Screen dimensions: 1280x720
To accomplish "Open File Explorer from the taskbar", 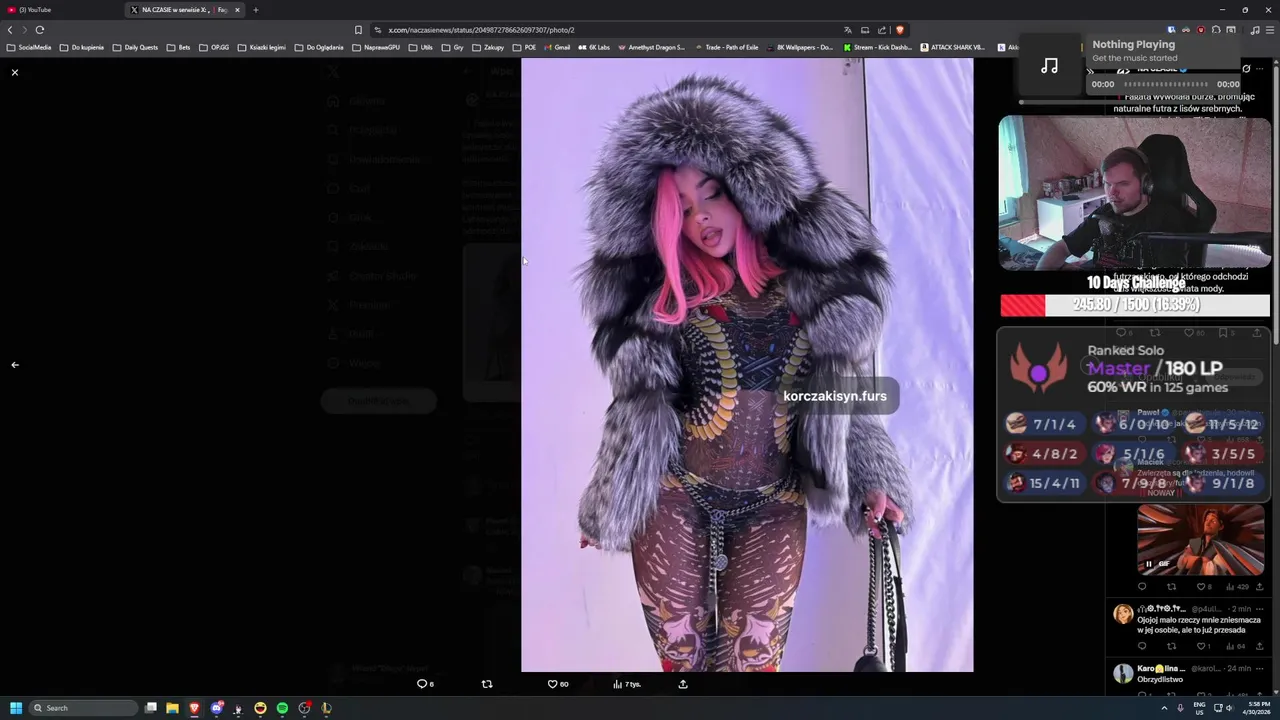I will pyautogui.click(x=172, y=708).
